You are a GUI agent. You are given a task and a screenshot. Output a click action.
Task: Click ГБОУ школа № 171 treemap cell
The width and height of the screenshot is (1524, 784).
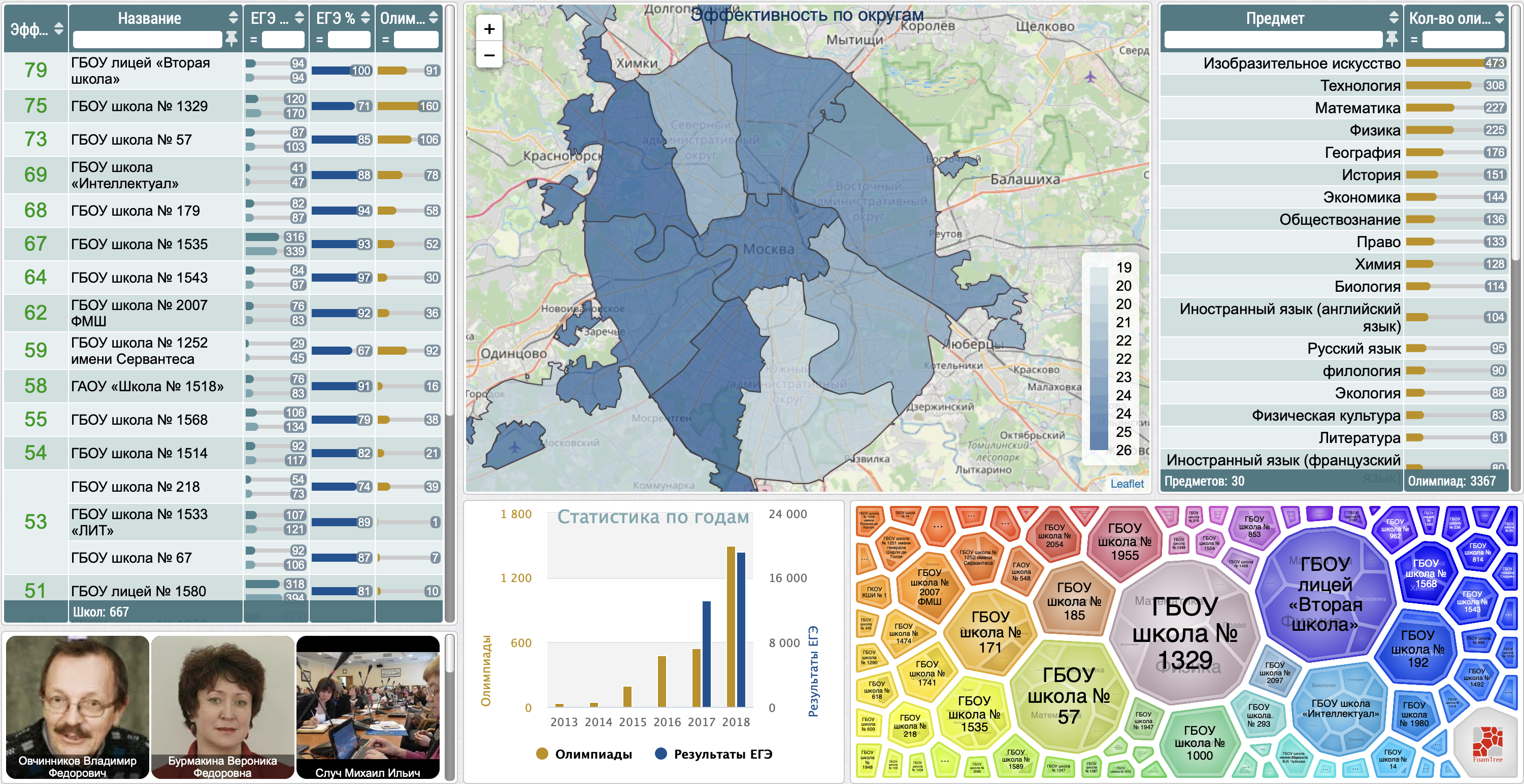click(990, 631)
